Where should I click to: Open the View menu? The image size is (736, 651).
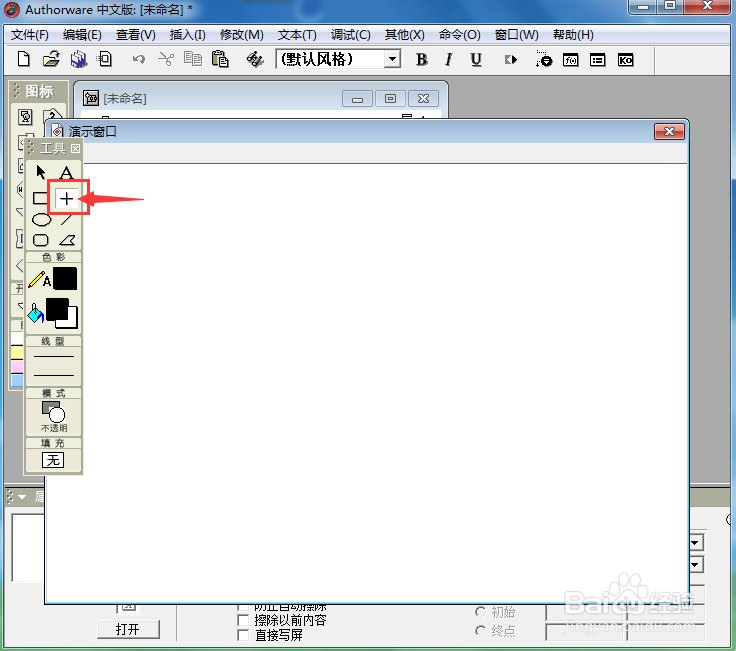(x=136, y=35)
